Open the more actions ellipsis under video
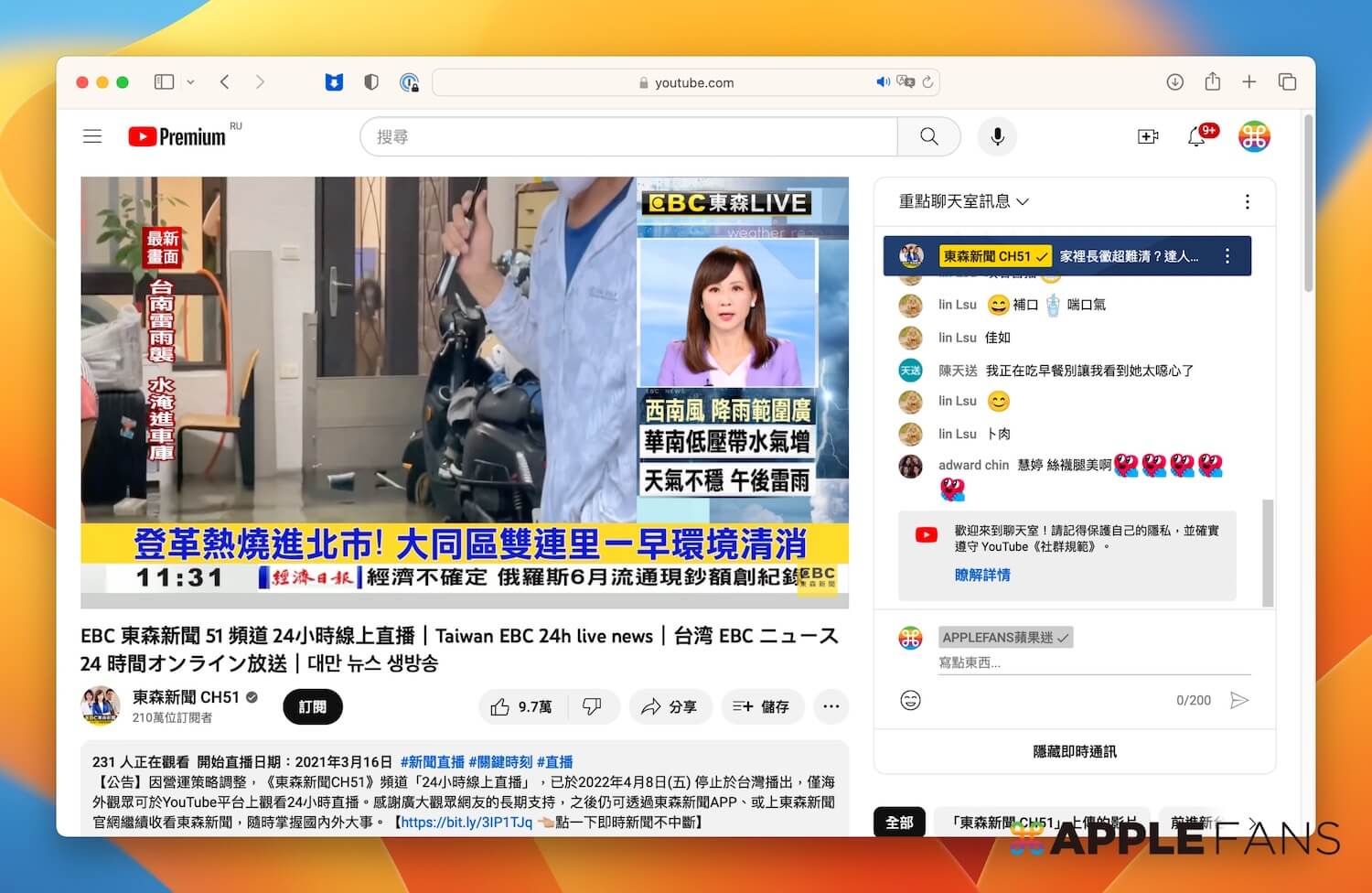The image size is (1372, 893). click(x=831, y=706)
